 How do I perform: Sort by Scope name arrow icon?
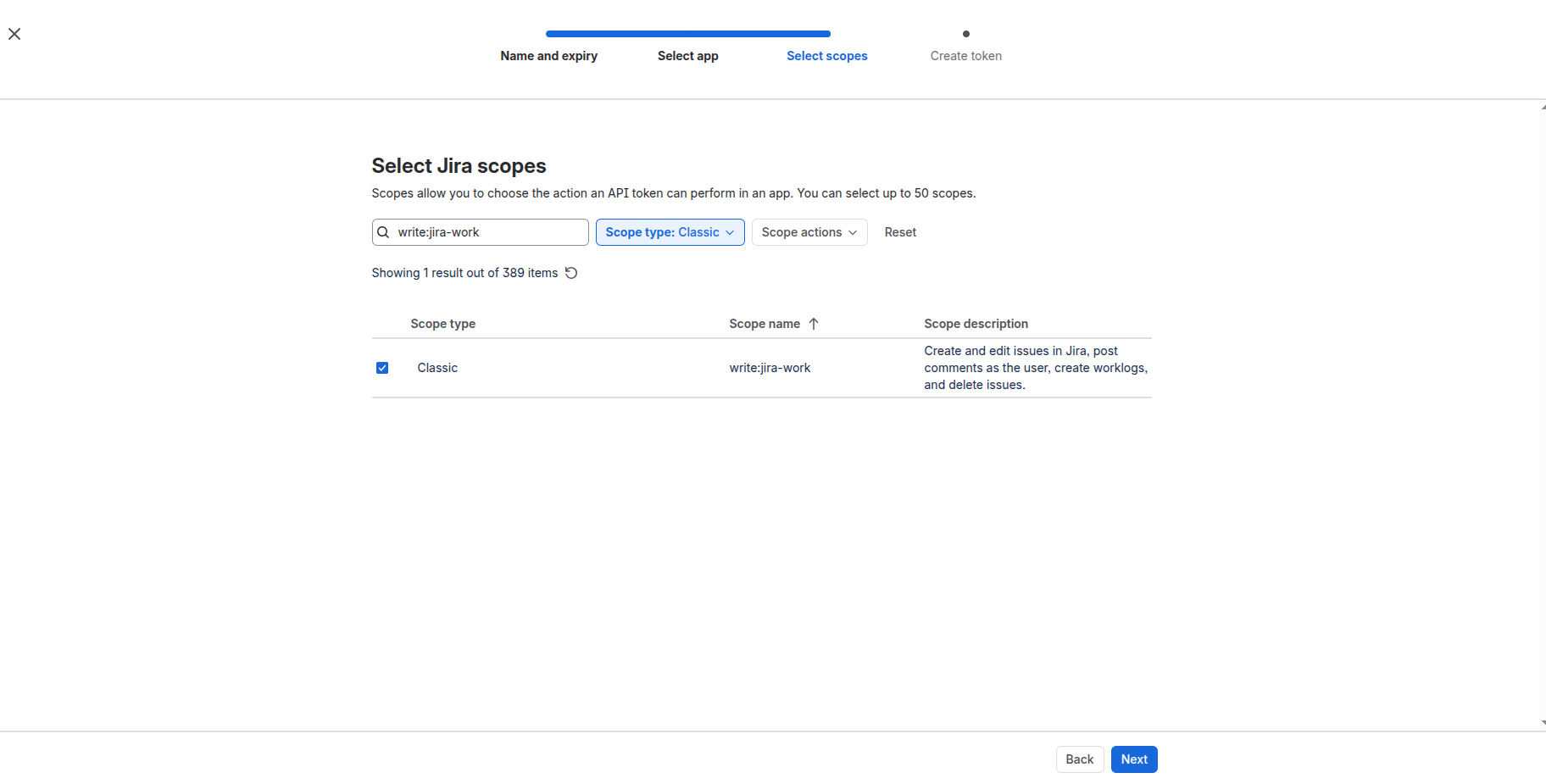point(814,324)
